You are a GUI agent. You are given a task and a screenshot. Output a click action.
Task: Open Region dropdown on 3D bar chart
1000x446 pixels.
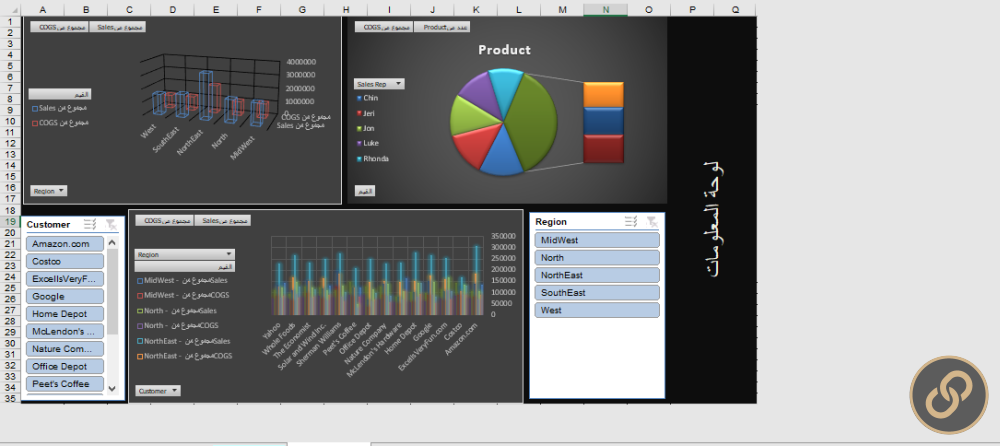click(48, 190)
